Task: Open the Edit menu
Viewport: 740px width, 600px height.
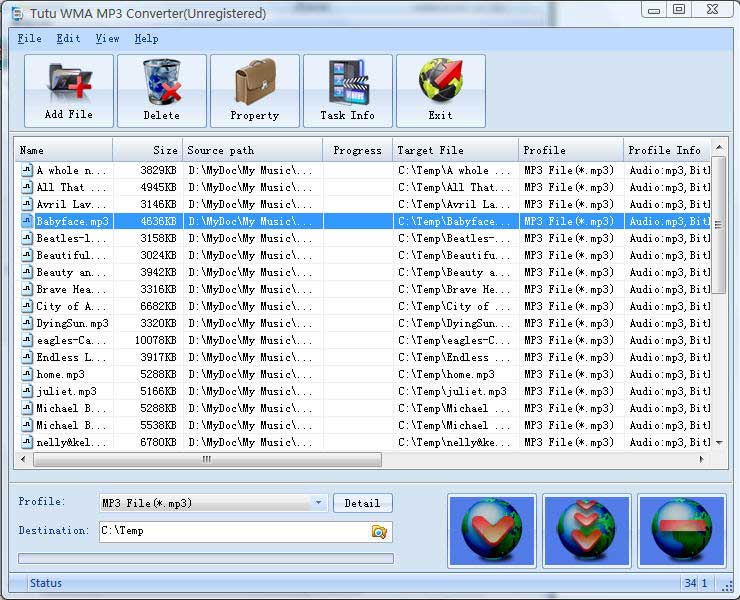Action: 68,39
